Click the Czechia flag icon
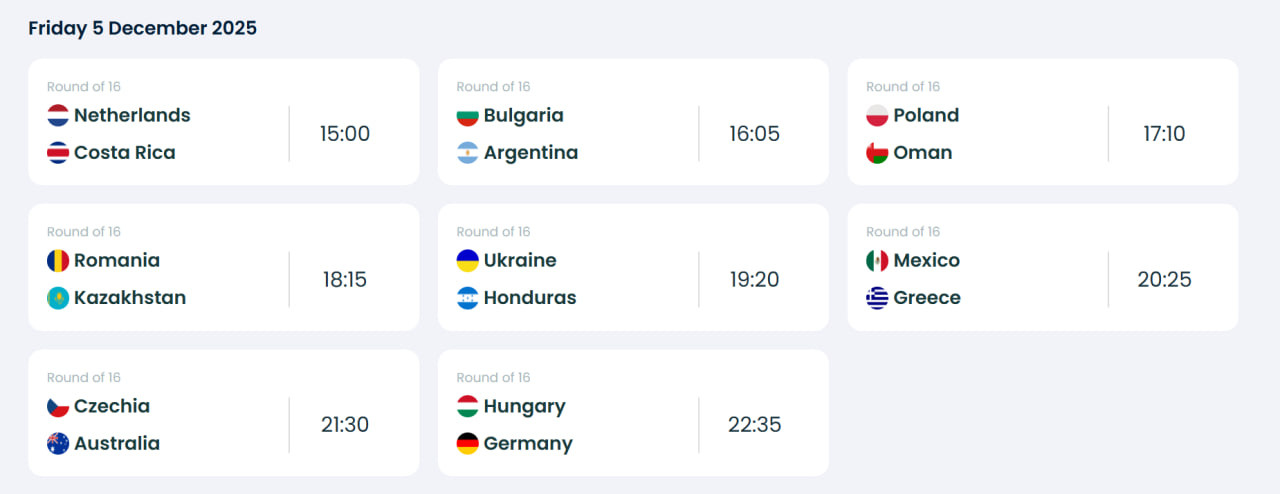 pyautogui.click(x=58, y=407)
